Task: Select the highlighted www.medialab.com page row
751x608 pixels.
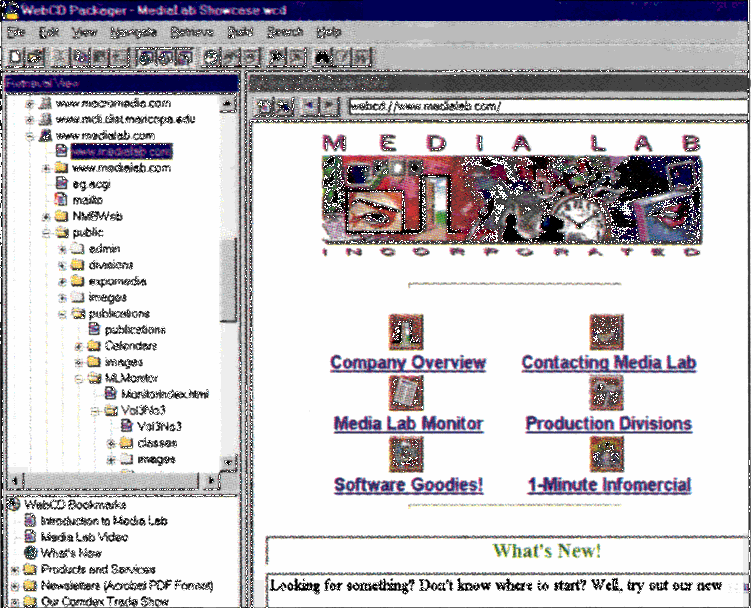Action: coord(121,151)
